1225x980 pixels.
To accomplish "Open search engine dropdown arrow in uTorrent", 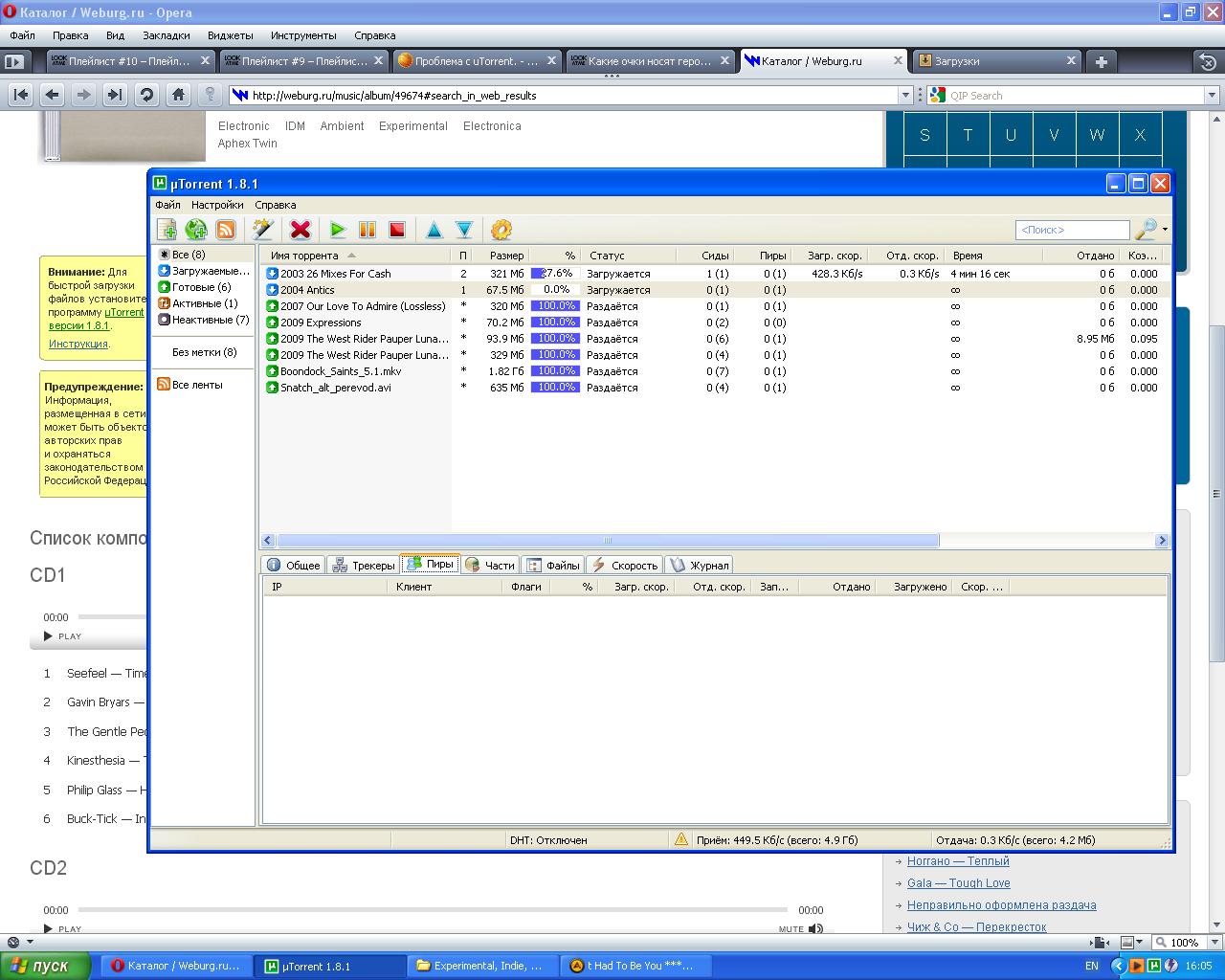I will tap(1165, 230).
